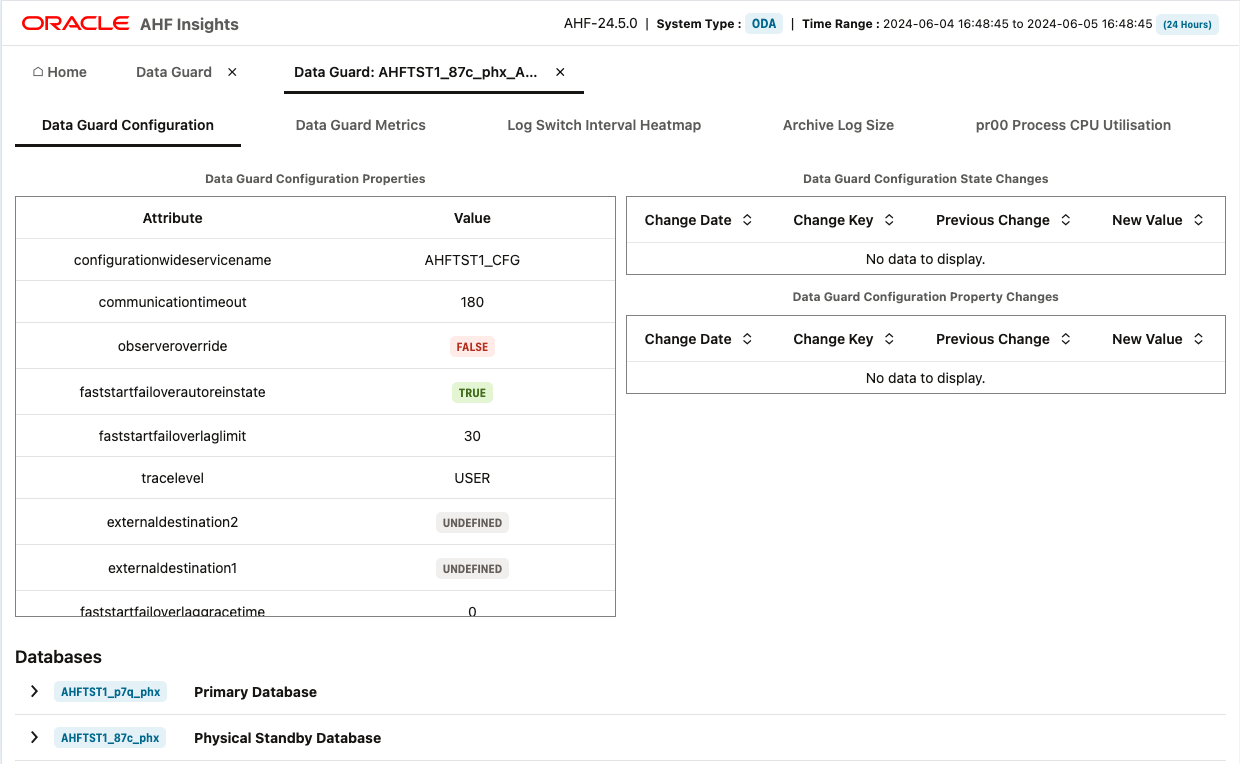Click the TRUE badge for faststartfailoverautoreinstate
This screenshot has height=764, width=1240.
[x=472, y=392]
